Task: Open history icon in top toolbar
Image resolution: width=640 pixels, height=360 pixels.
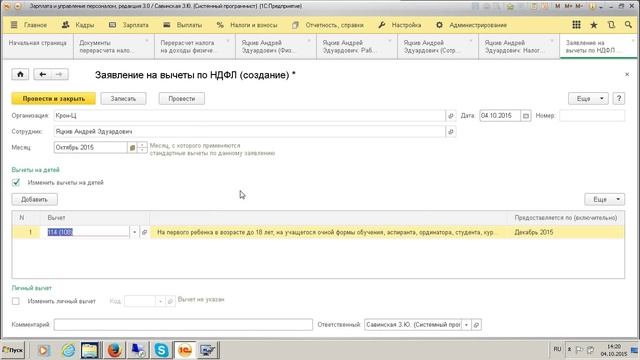Action: click(611, 25)
